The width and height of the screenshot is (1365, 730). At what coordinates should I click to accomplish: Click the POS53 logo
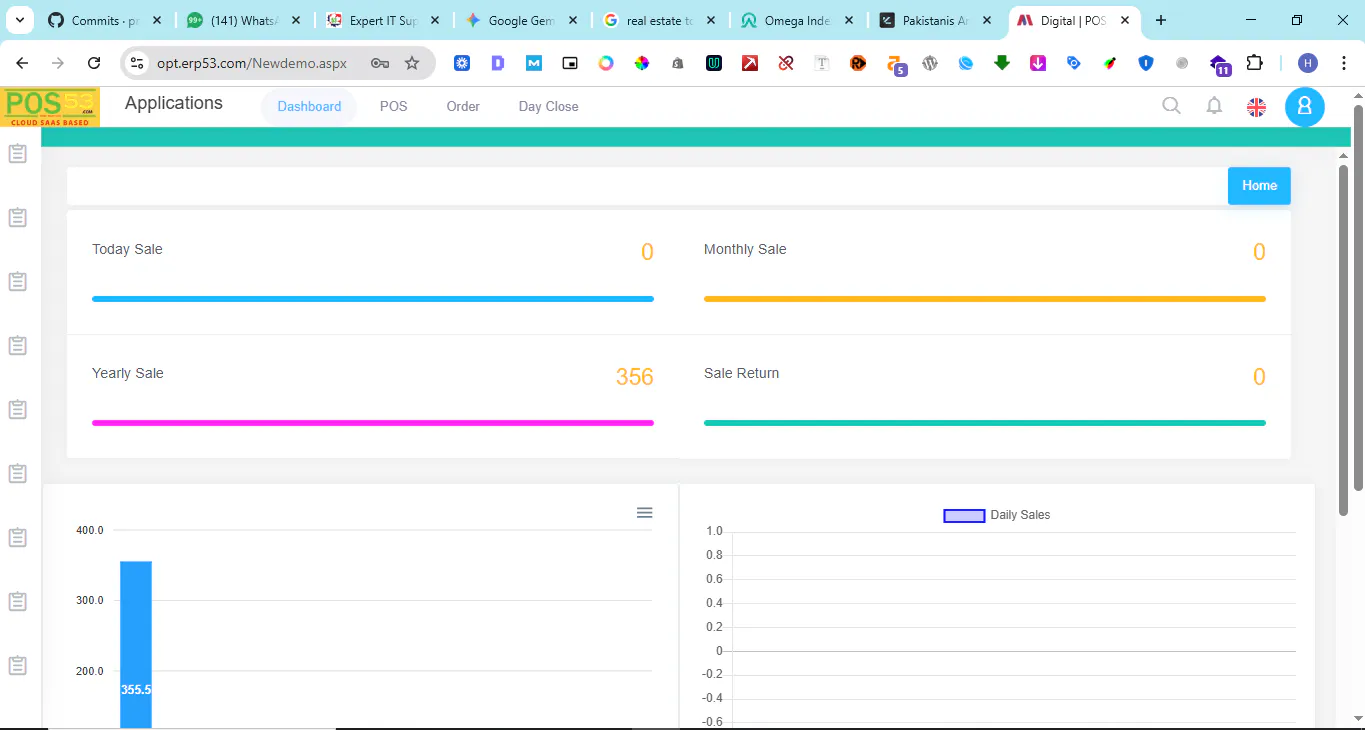(x=50, y=107)
